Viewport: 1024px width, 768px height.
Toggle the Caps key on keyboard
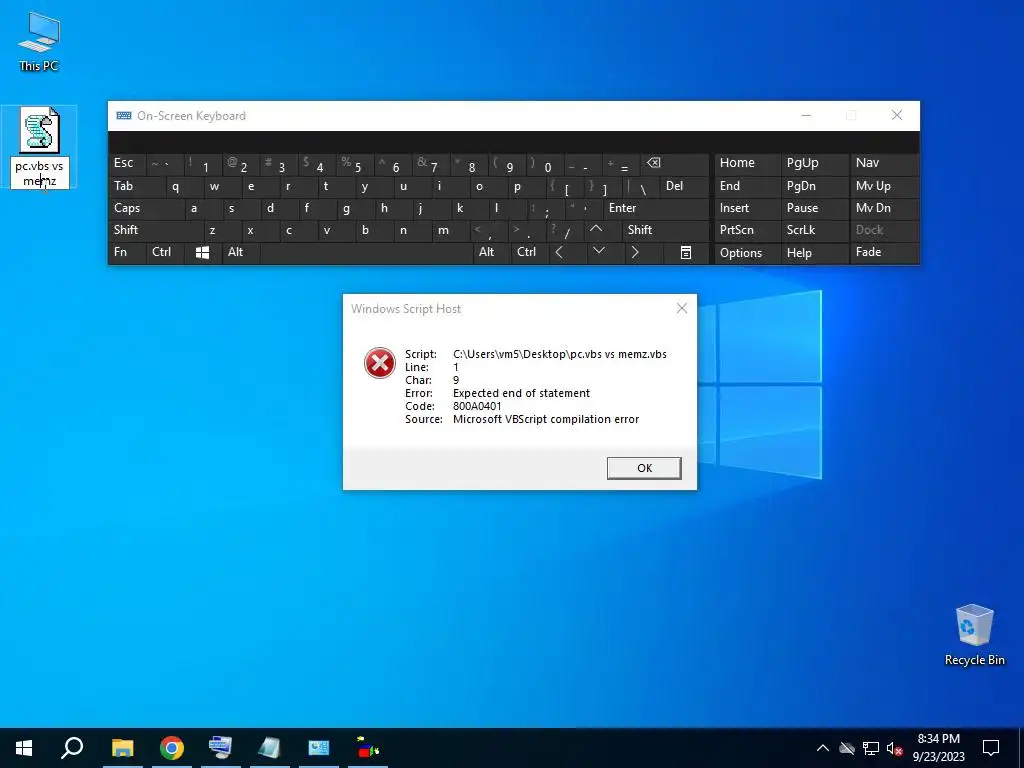[146, 208]
